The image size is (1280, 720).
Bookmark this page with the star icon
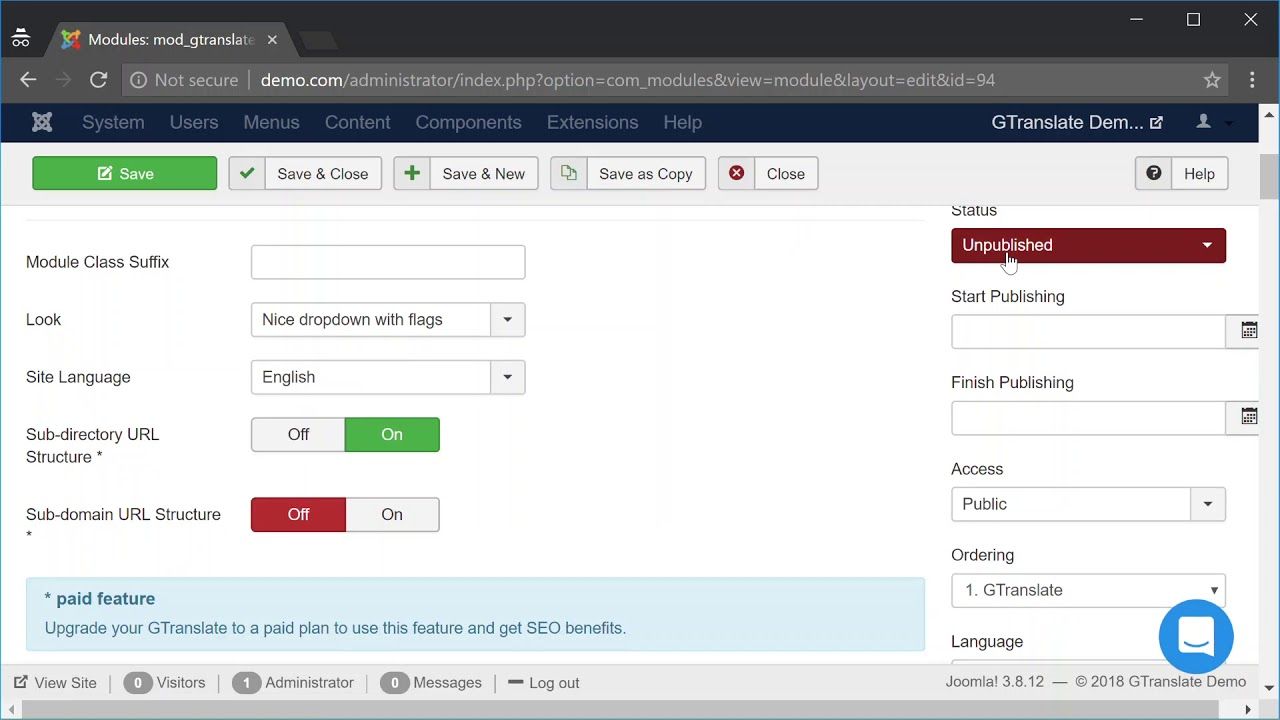1212,80
